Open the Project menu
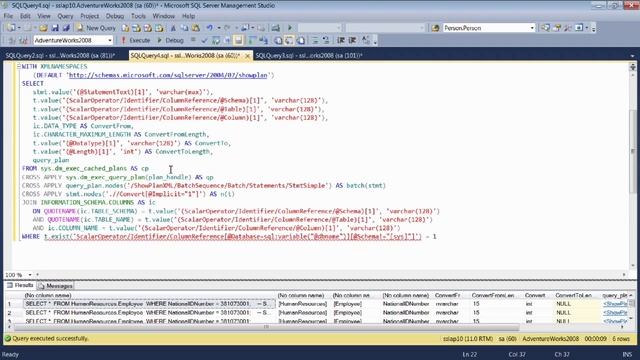The height and width of the screenshot is (360, 640). (x=89, y=16)
